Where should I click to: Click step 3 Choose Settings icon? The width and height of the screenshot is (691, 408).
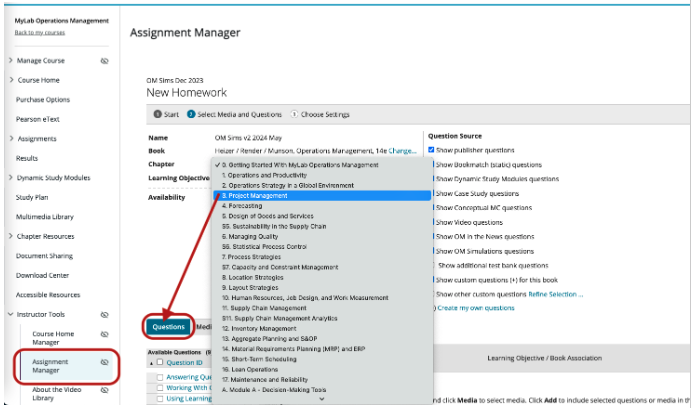pyautogui.click(x=294, y=114)
